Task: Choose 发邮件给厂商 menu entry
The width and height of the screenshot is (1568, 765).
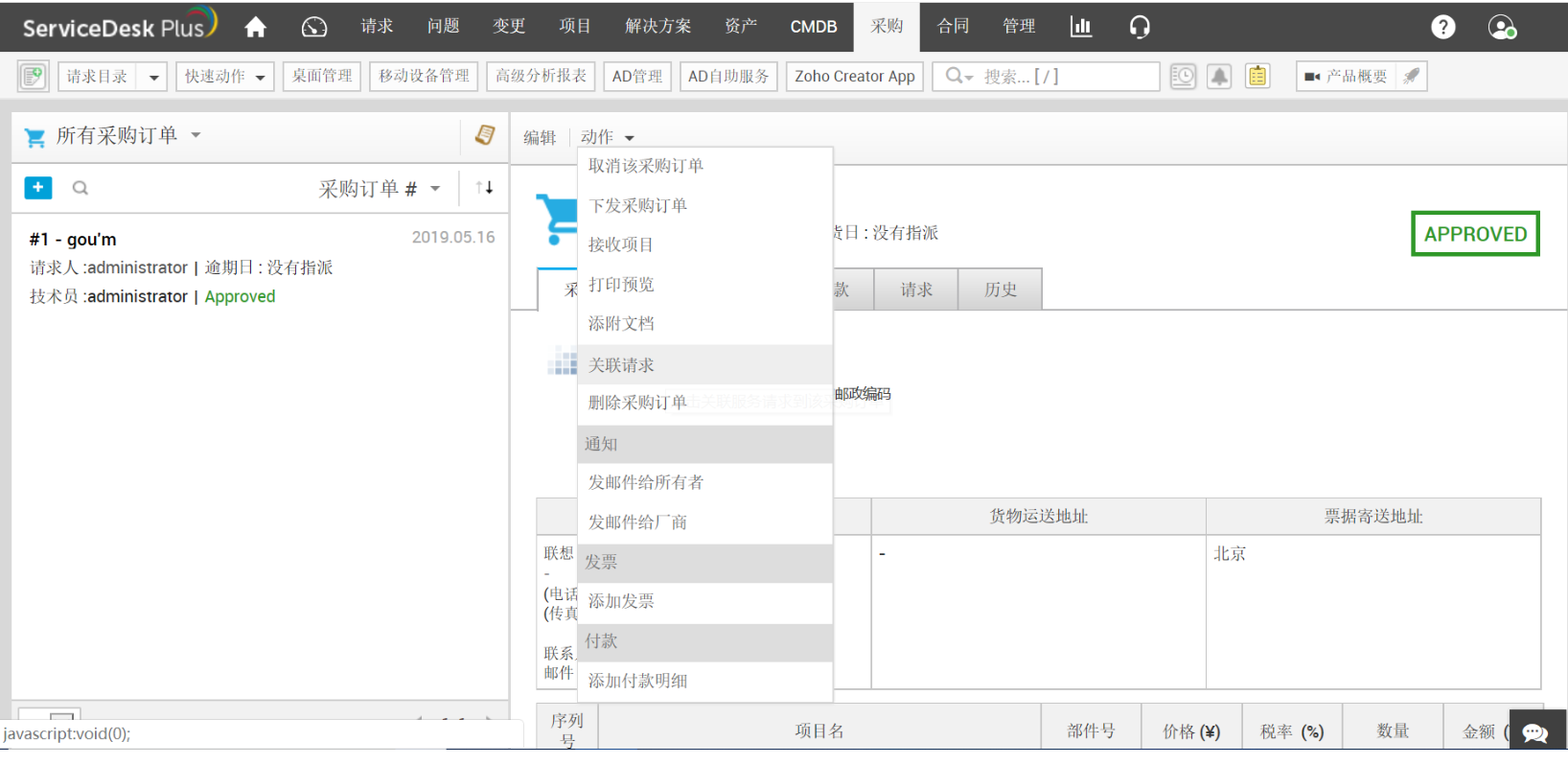Action: pos(705,522)
